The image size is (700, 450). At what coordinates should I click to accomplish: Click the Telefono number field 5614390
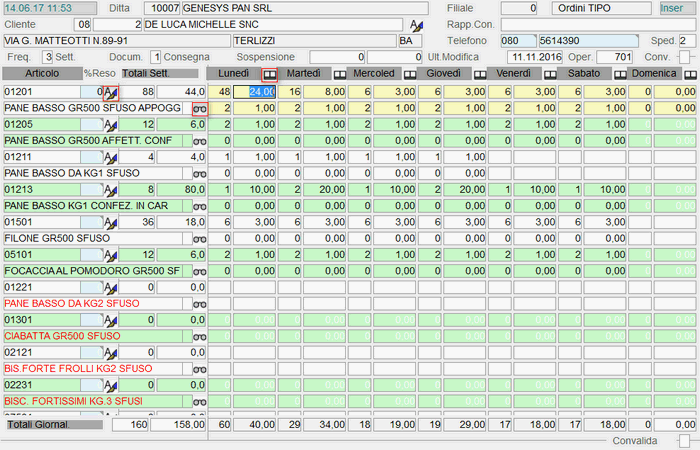(588, 41)
